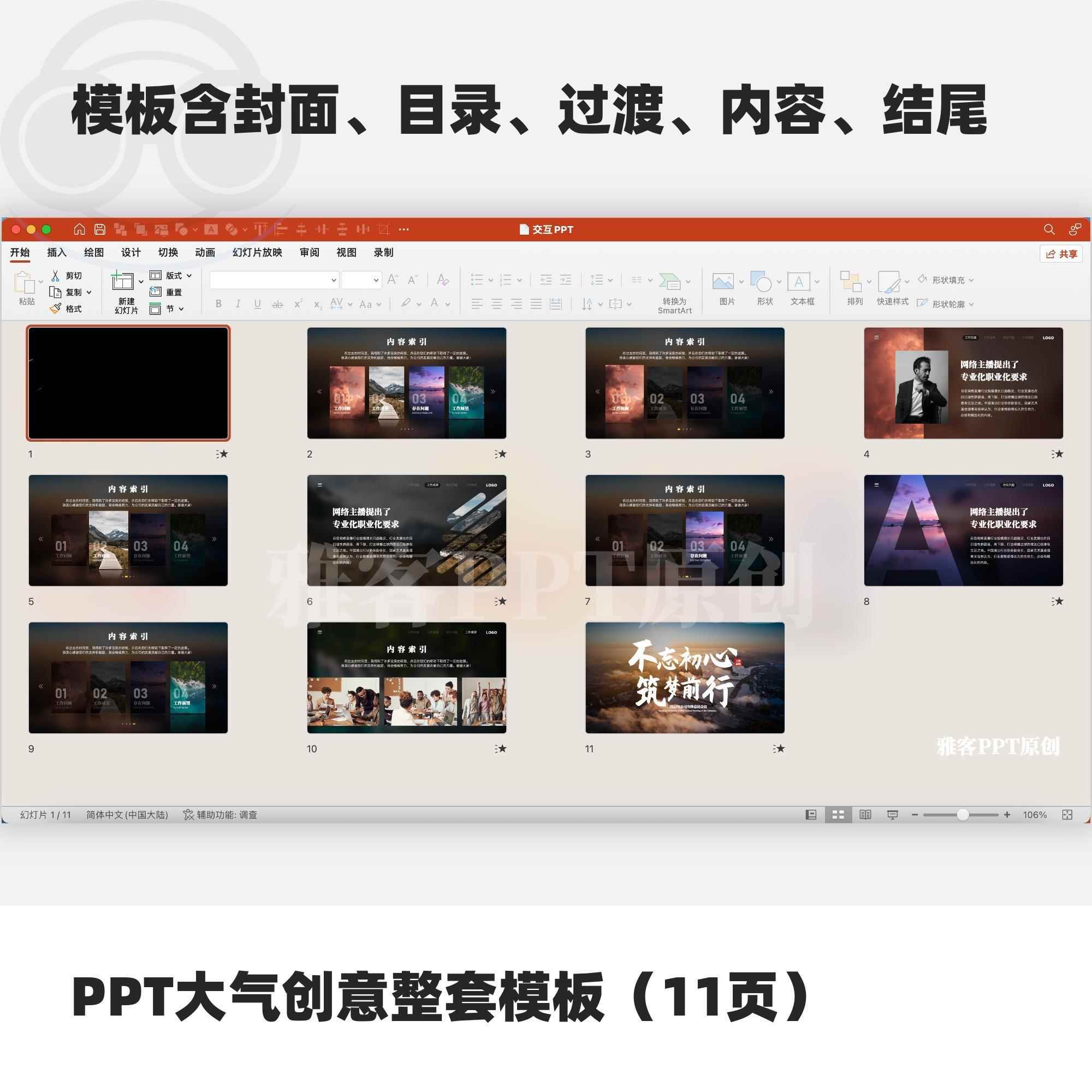
Task: Click the decrease font size icon
Action: point(413,280)
